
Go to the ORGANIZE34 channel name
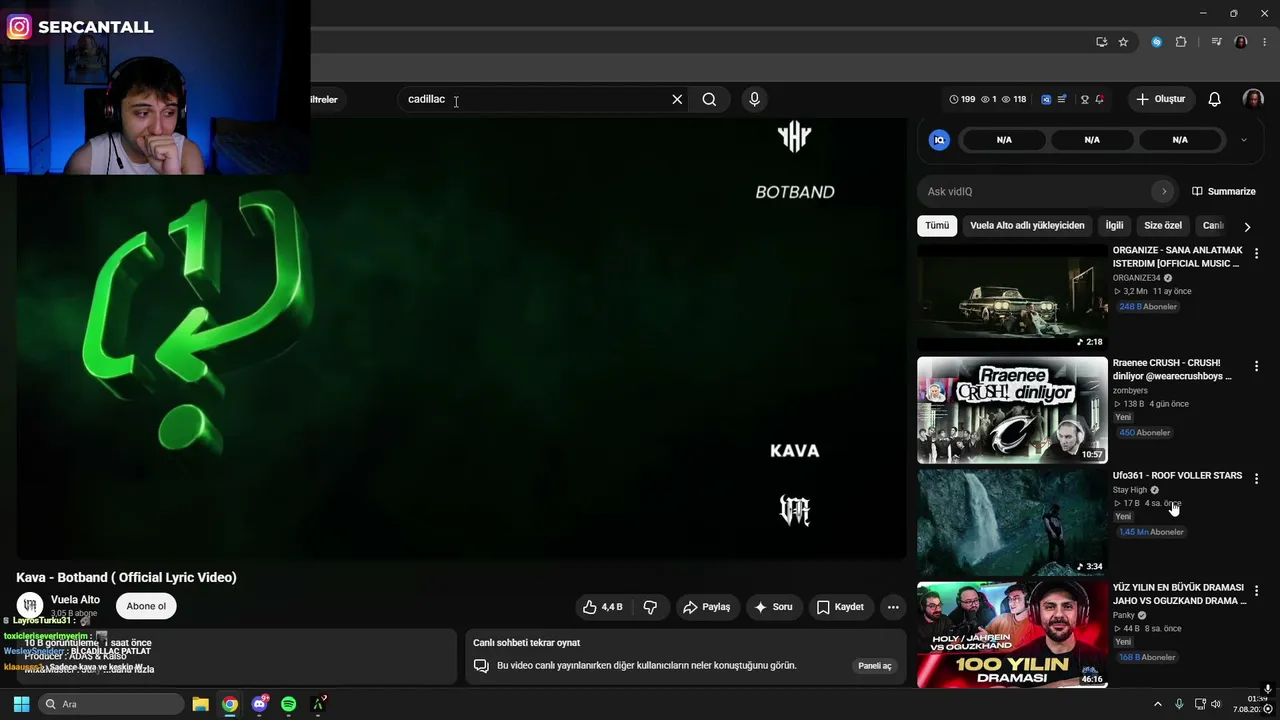coord(1136,278)
